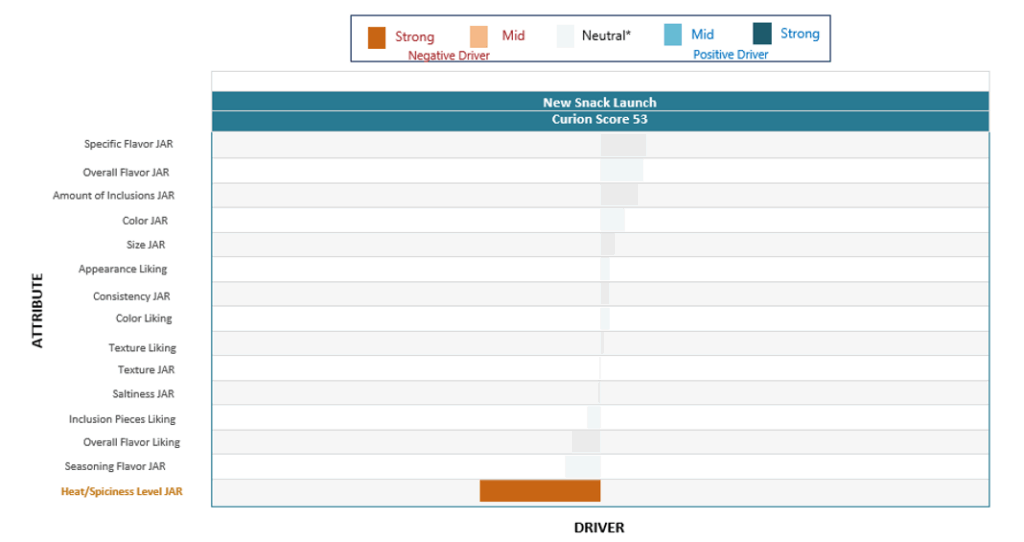Select the Seasoning Flavor JAR bar
Viewport: 1024px width, 542px height.
pos(583,466)
